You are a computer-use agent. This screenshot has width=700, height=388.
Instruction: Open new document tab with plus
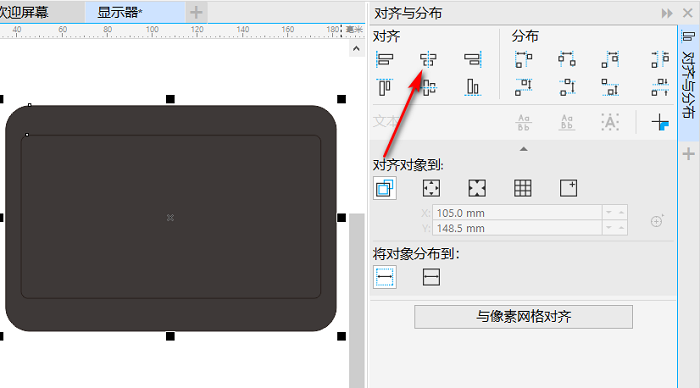point(196,13)
